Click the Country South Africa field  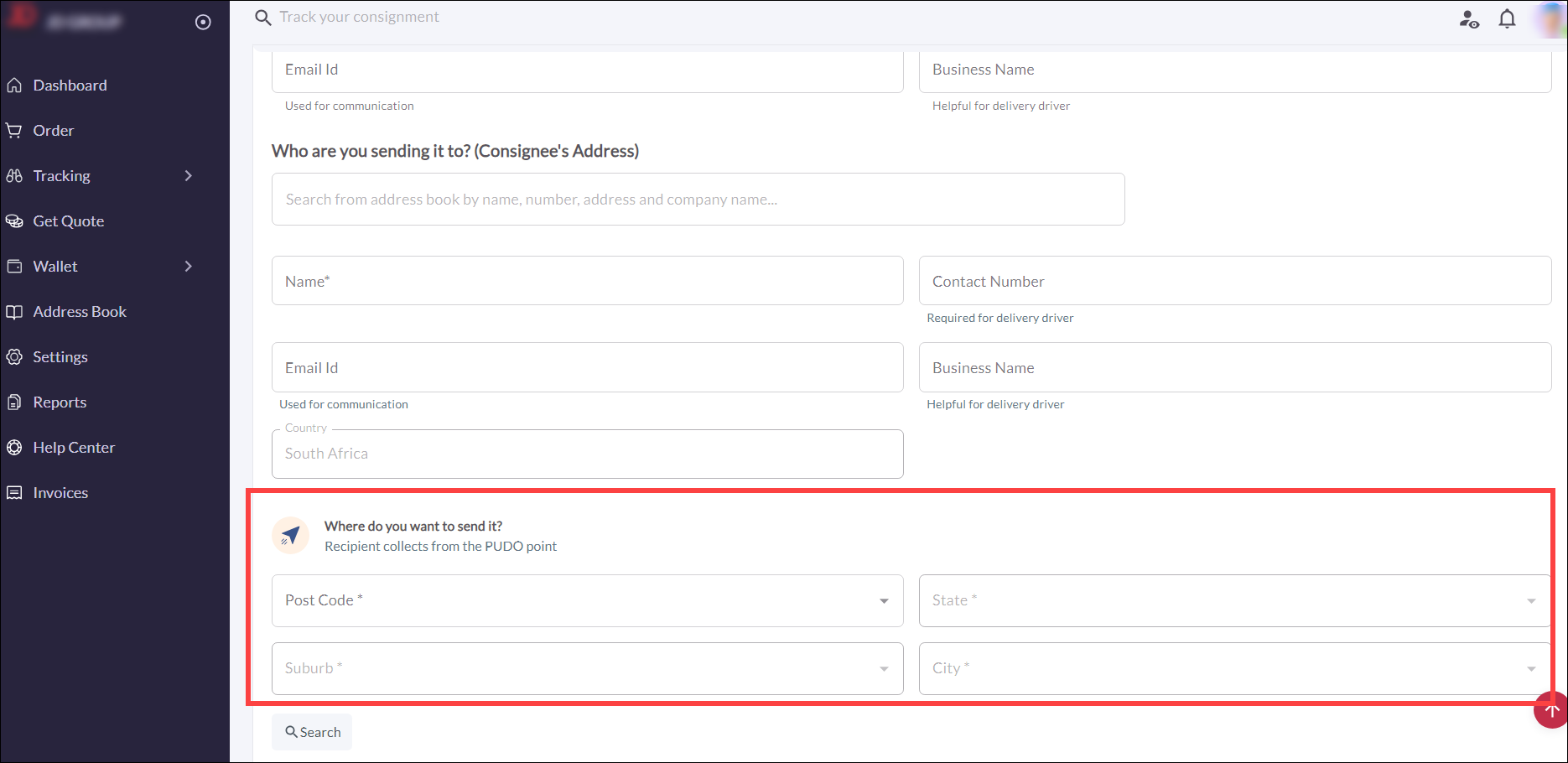click(587, 454)
